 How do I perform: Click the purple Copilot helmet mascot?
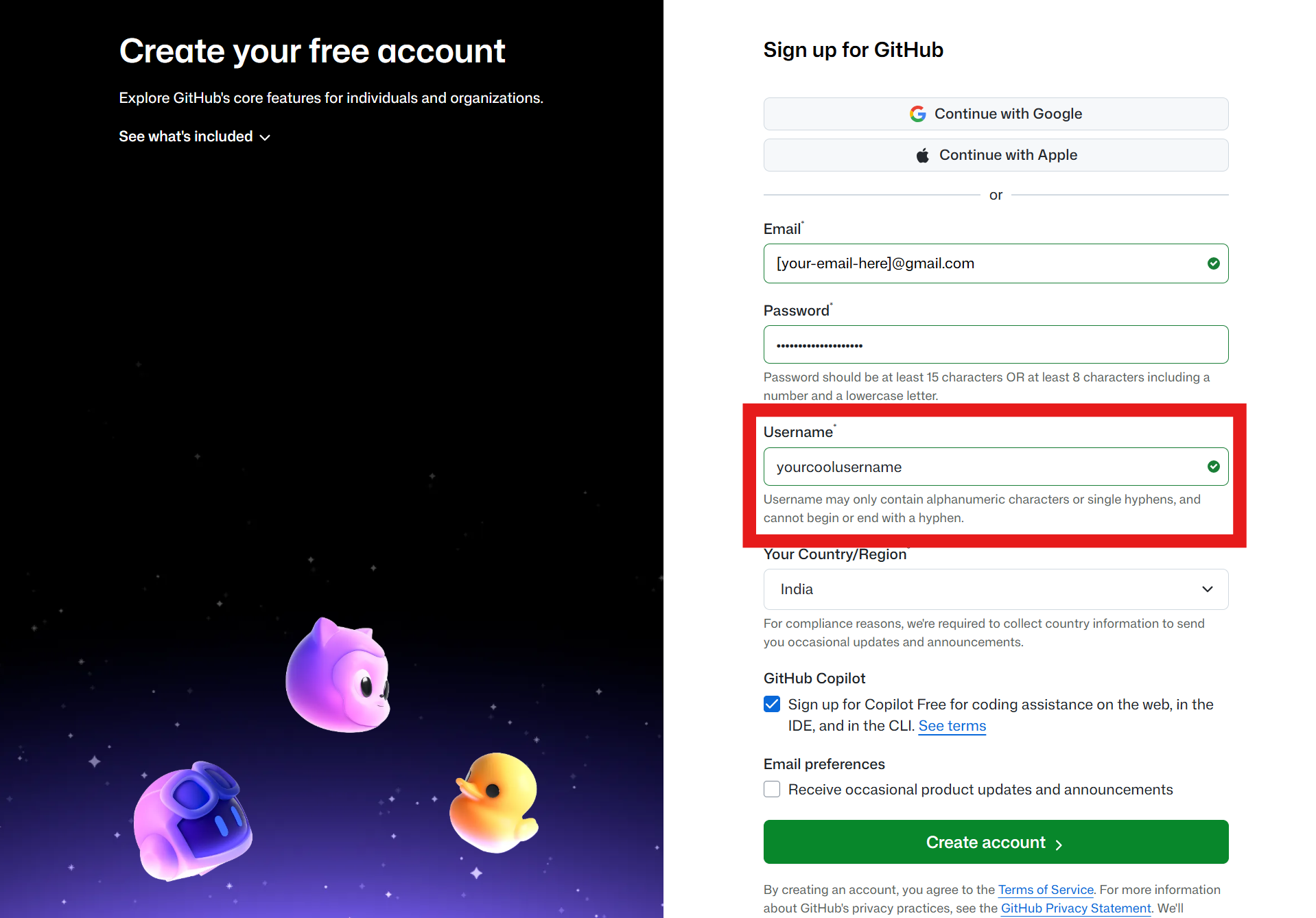tap(192, 821)
